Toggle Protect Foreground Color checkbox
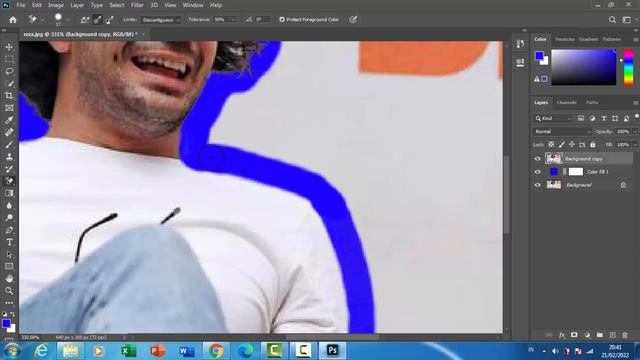Screen dimensions: 640x360 pos(282,20)
